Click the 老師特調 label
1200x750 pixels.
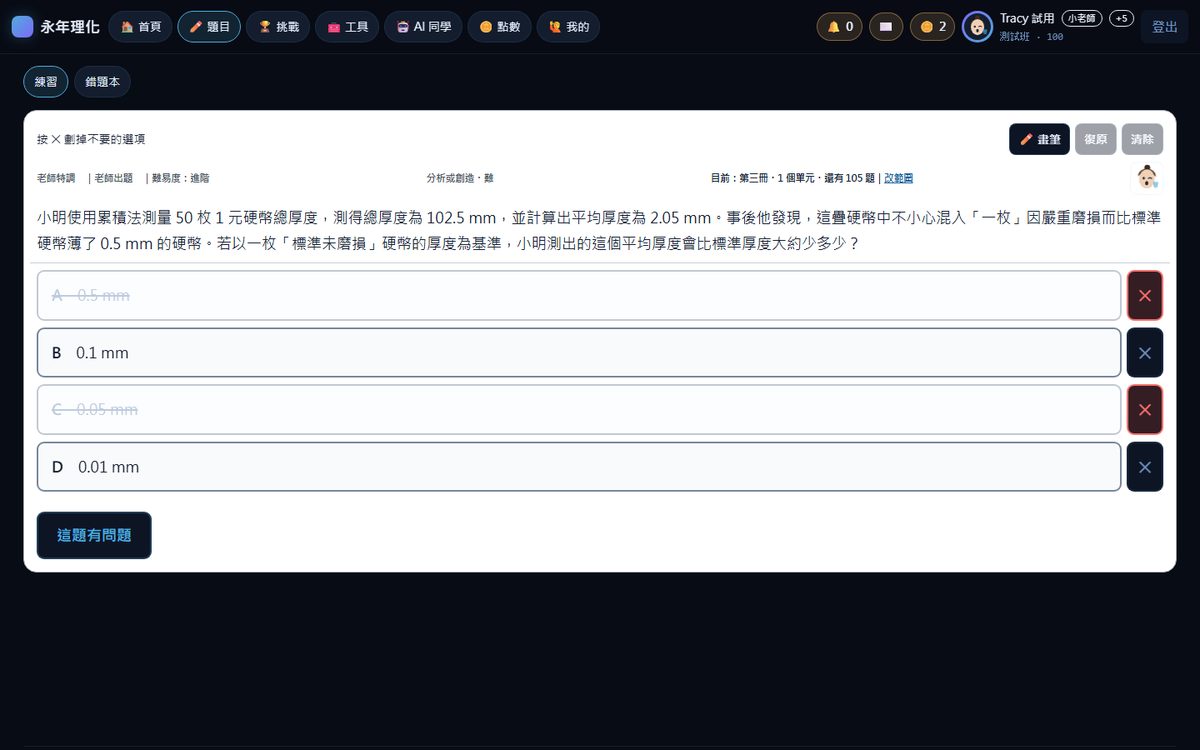tap(56, 178)
